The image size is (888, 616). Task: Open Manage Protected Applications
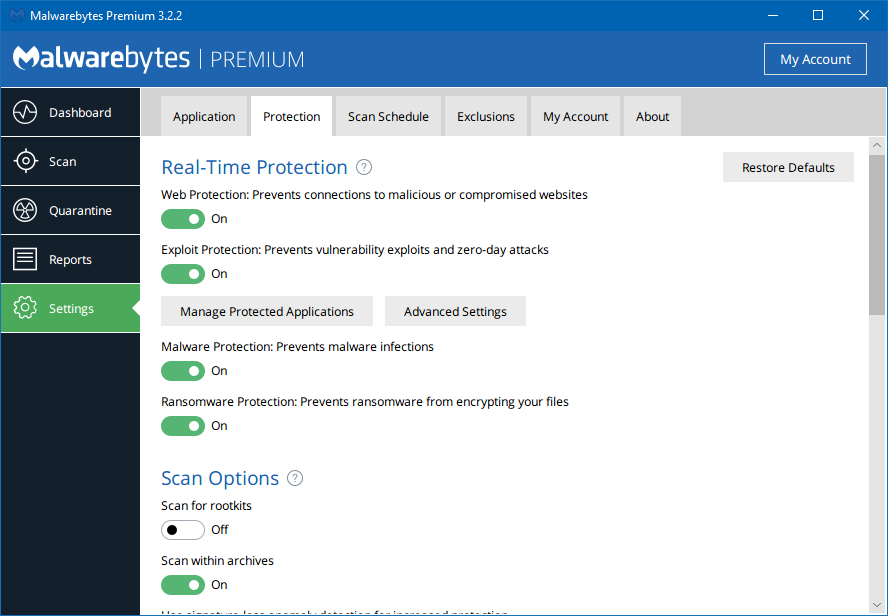pyautogui.click(x=266, y=311)
